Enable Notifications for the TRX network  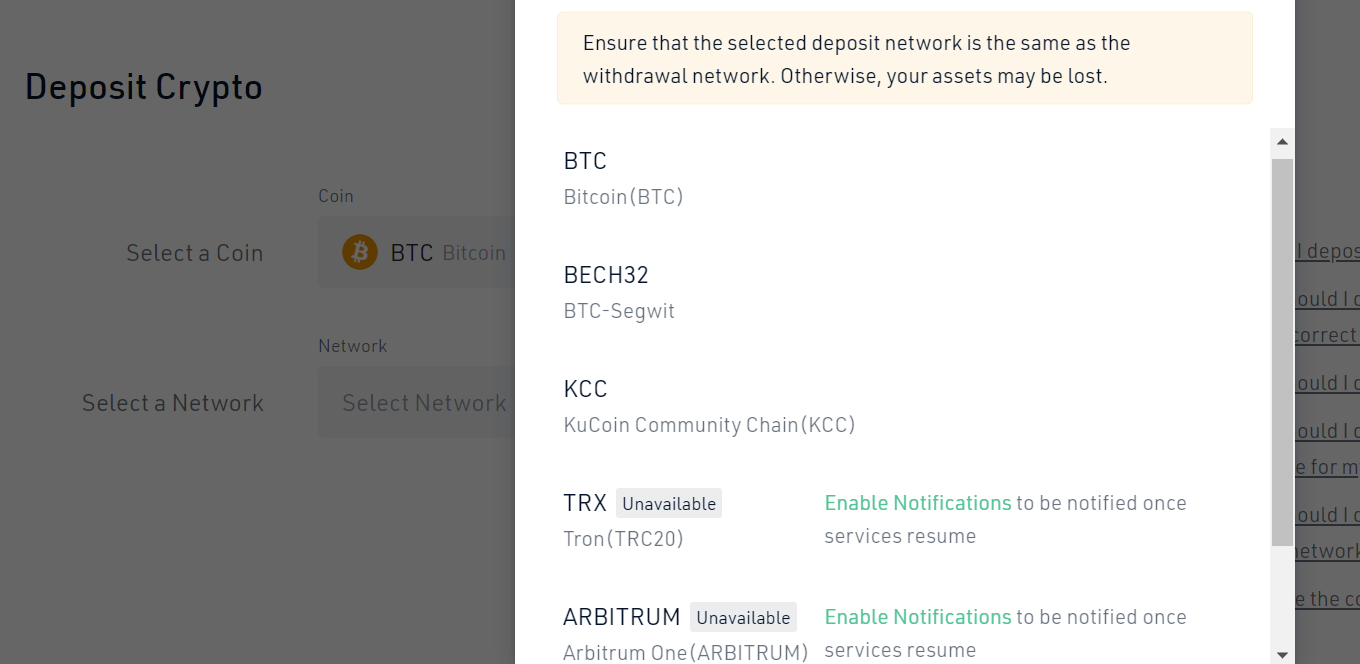917,503
